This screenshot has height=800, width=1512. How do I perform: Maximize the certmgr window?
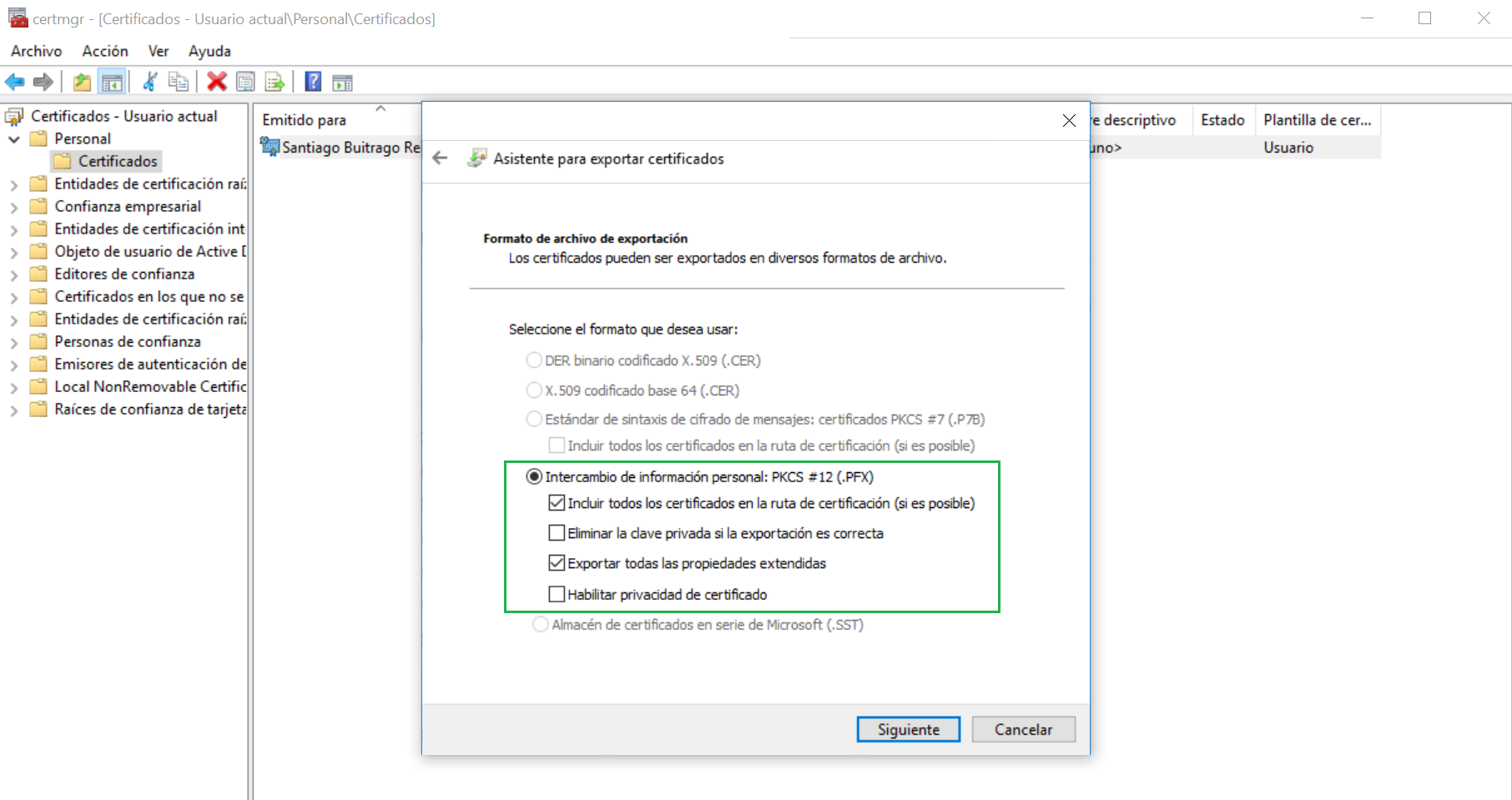1424,18
